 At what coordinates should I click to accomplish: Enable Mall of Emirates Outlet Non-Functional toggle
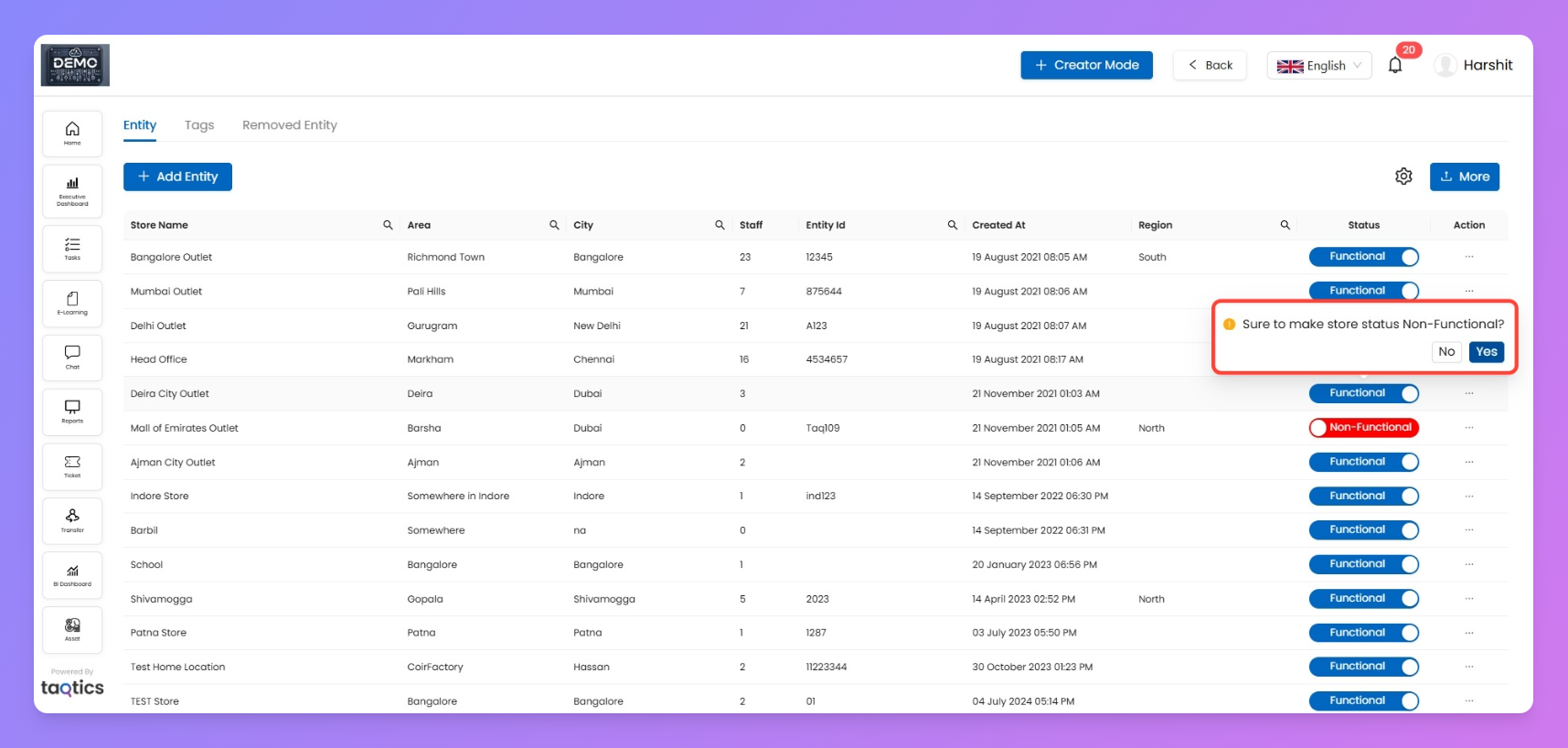[x=1363, y=428]
